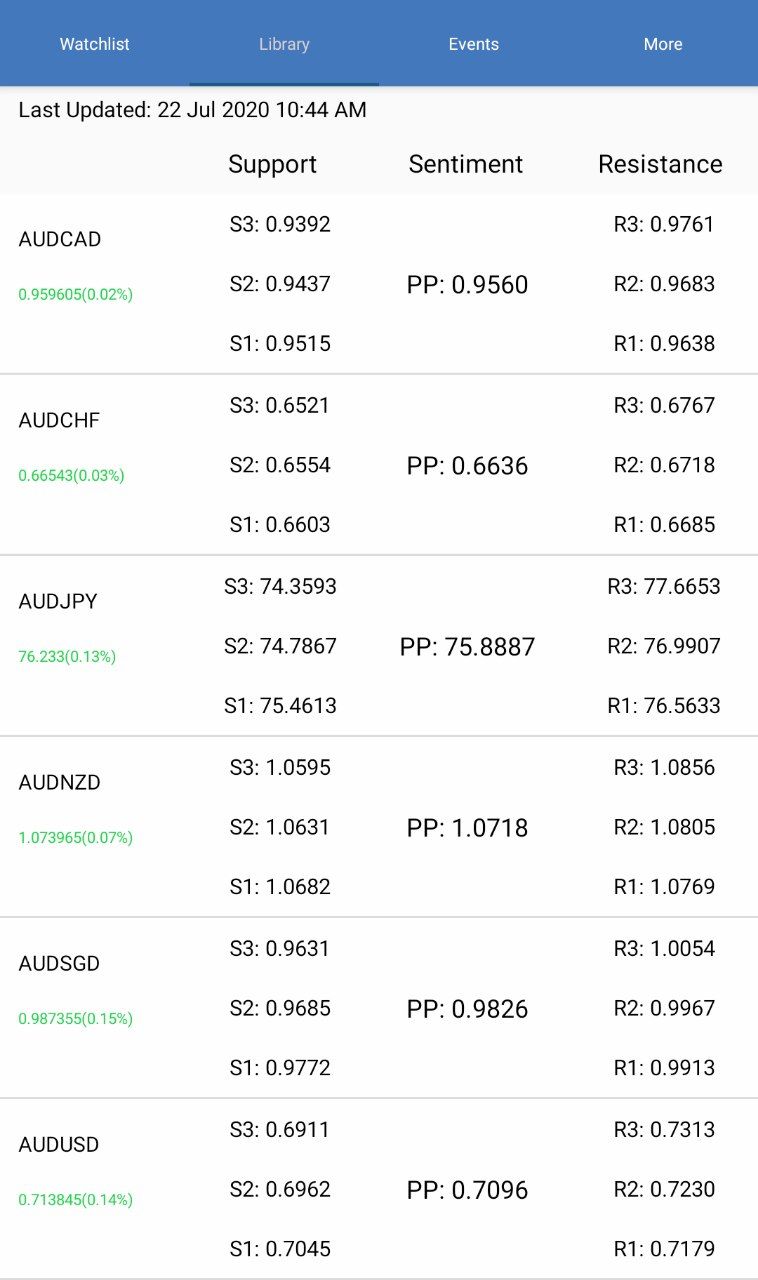
Task: Open the Library tab
Action: [284, 44]
